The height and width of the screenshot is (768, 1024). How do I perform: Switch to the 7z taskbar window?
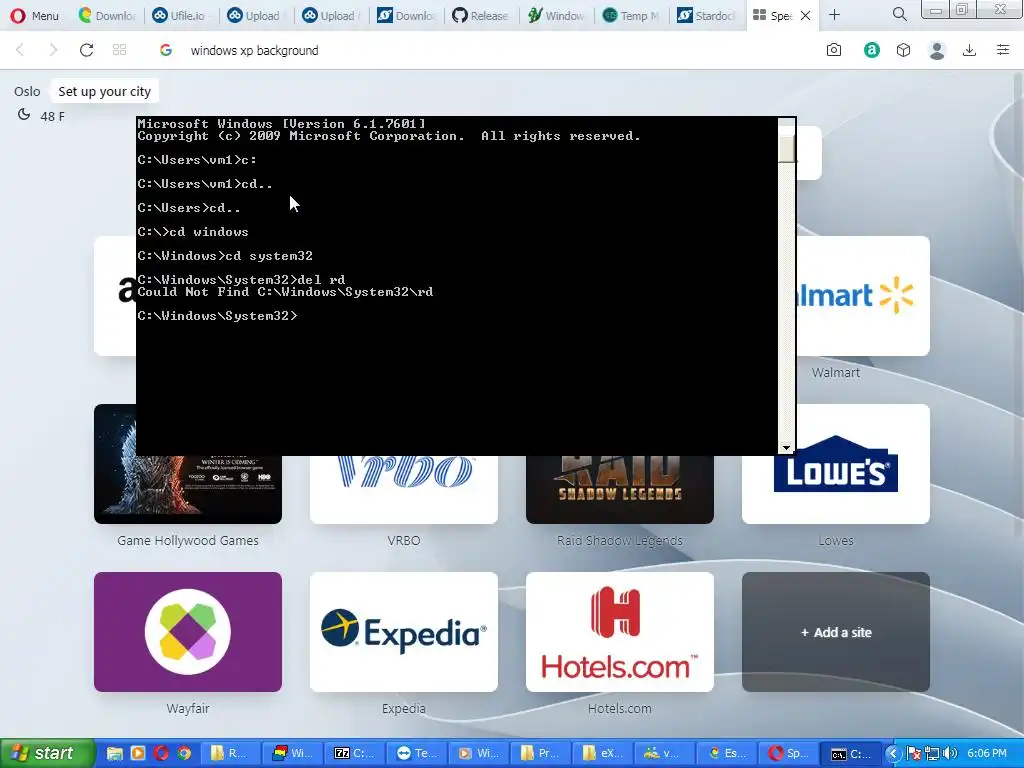354,753
